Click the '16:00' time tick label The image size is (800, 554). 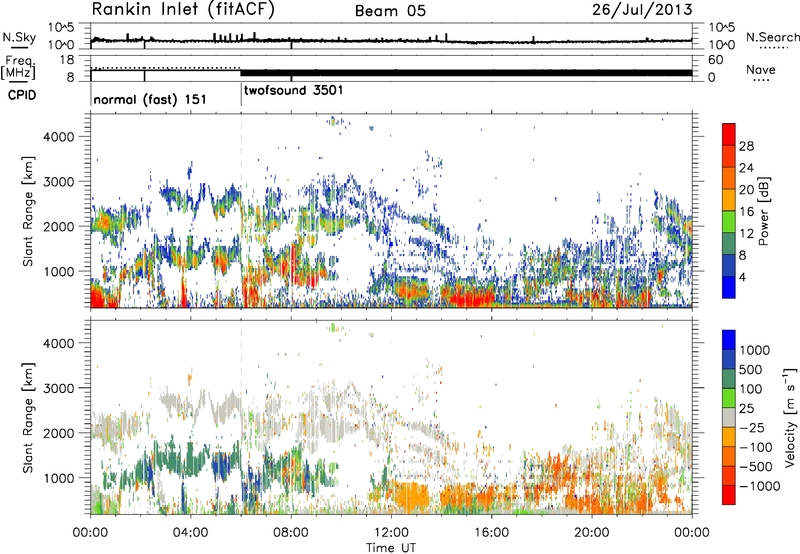pos(491,533)
